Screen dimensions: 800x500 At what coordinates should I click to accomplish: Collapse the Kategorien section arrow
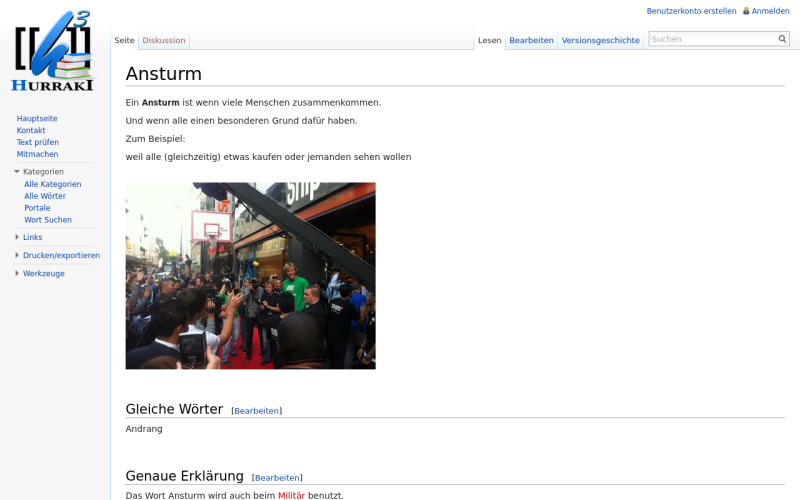[x=17, y=172]
